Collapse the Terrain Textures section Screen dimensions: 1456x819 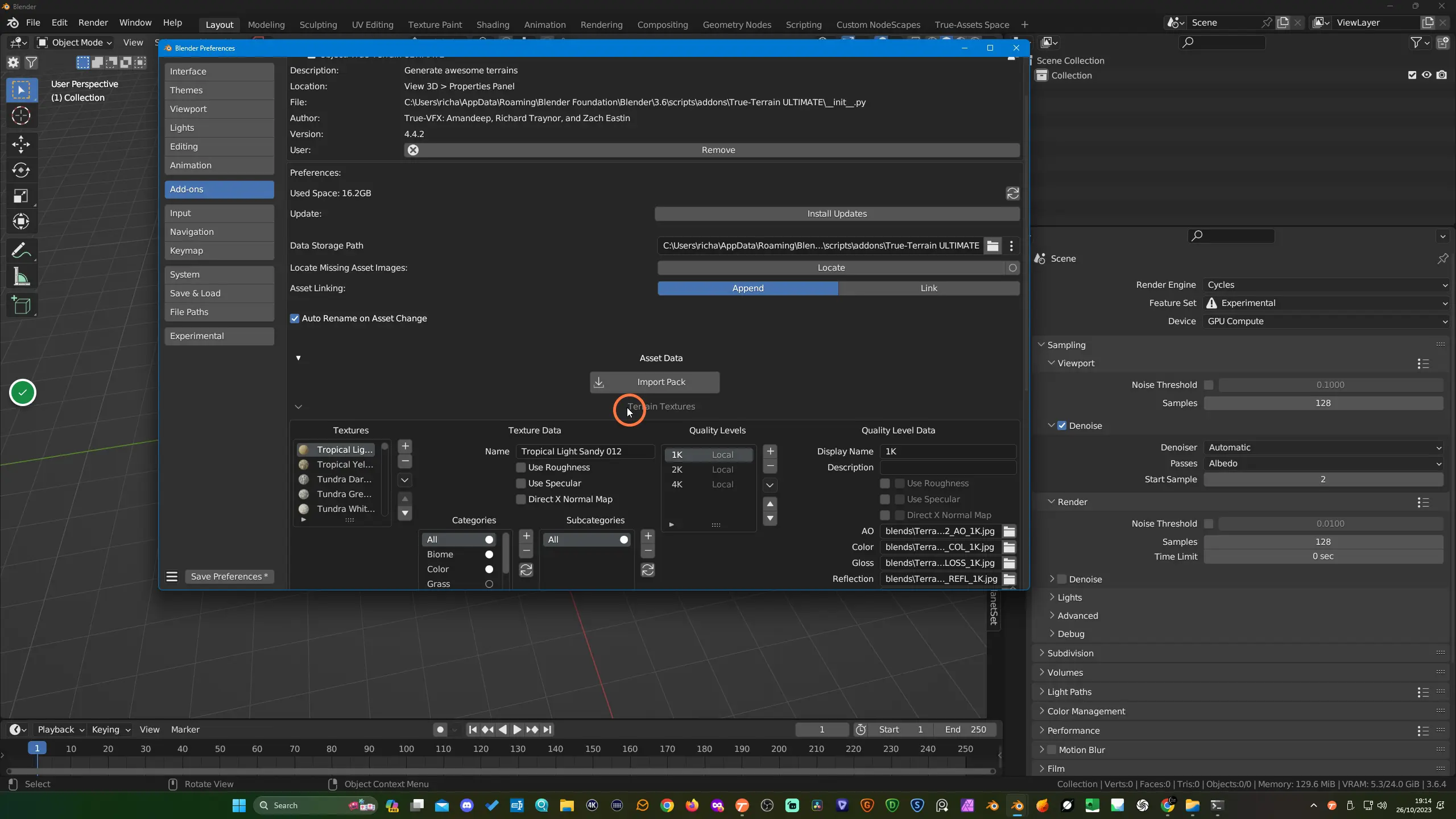[x=298, y=407]
